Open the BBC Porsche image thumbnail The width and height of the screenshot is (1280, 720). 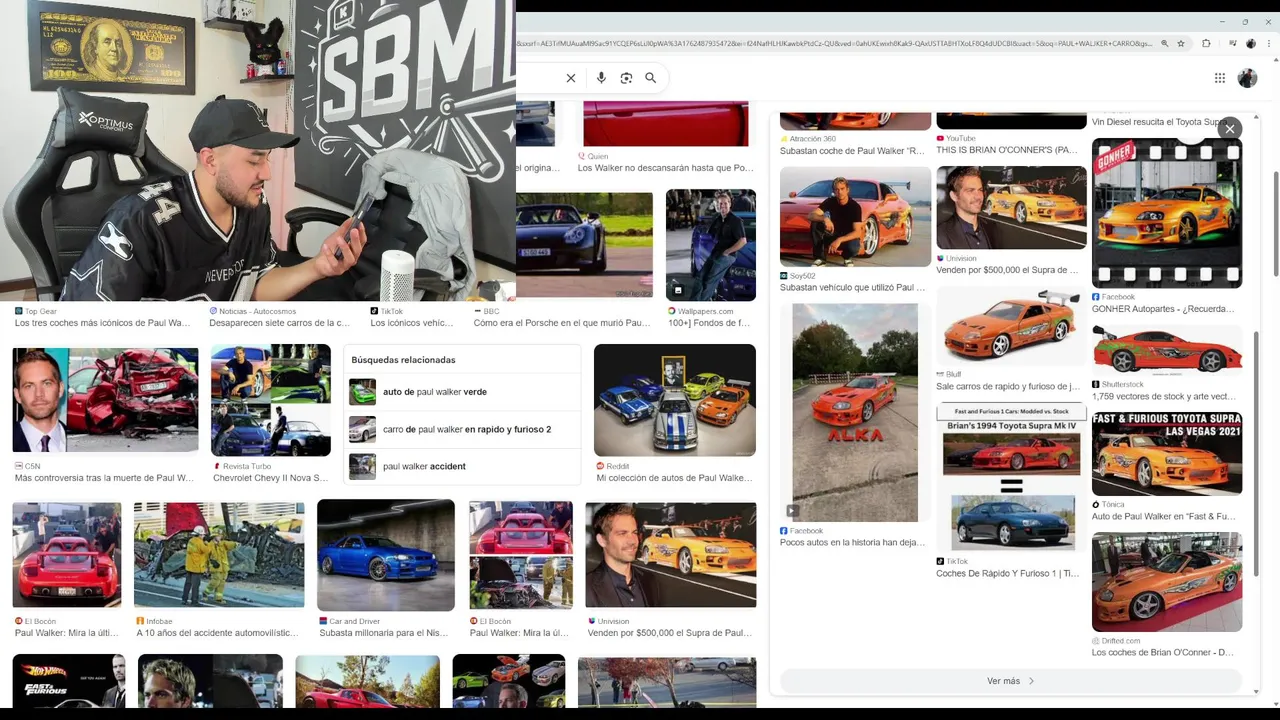[x=584, y=245]
